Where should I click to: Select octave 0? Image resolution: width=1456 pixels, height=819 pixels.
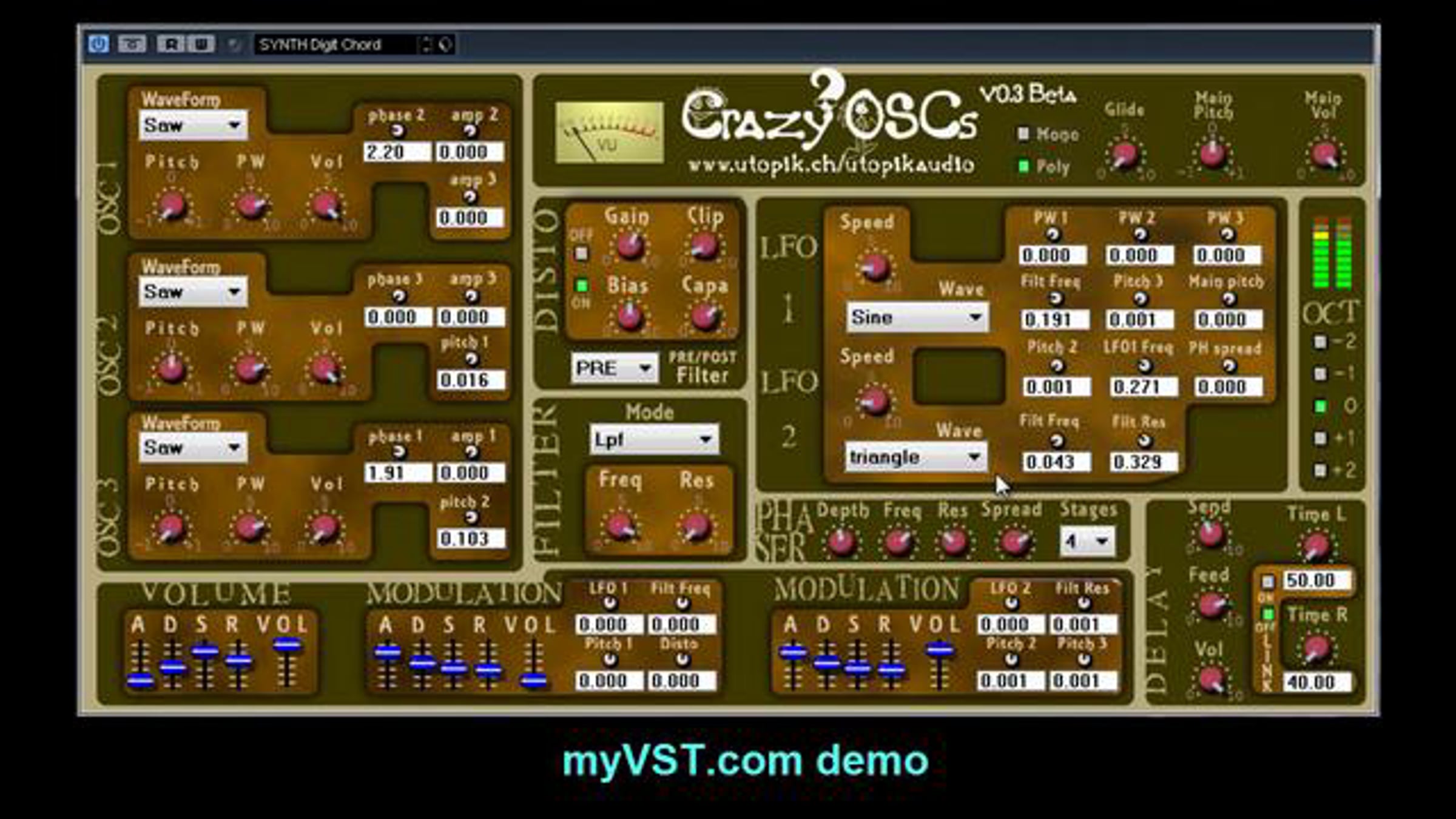pos(1320,406)
